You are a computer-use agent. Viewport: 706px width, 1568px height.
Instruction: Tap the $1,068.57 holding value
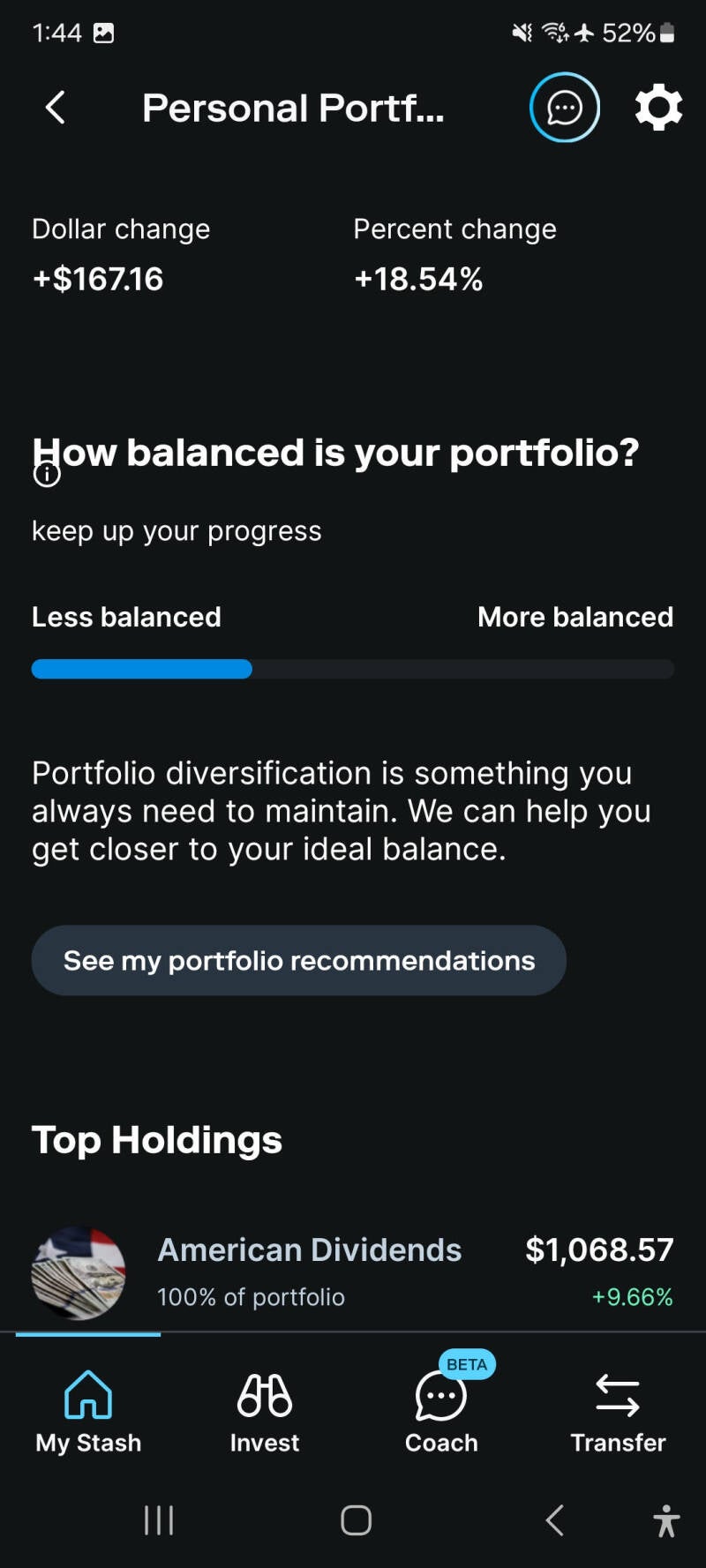tap(599, 1249)
